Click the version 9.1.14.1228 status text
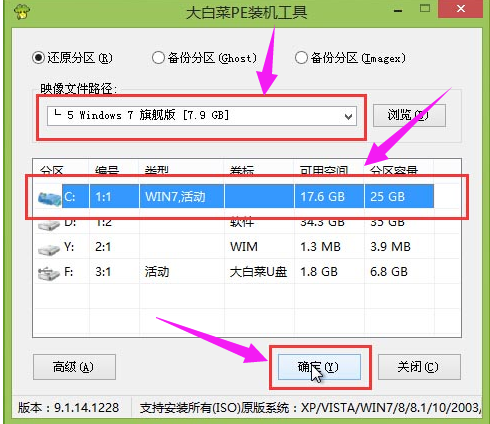The image size is (490, 424). (68, 407)
